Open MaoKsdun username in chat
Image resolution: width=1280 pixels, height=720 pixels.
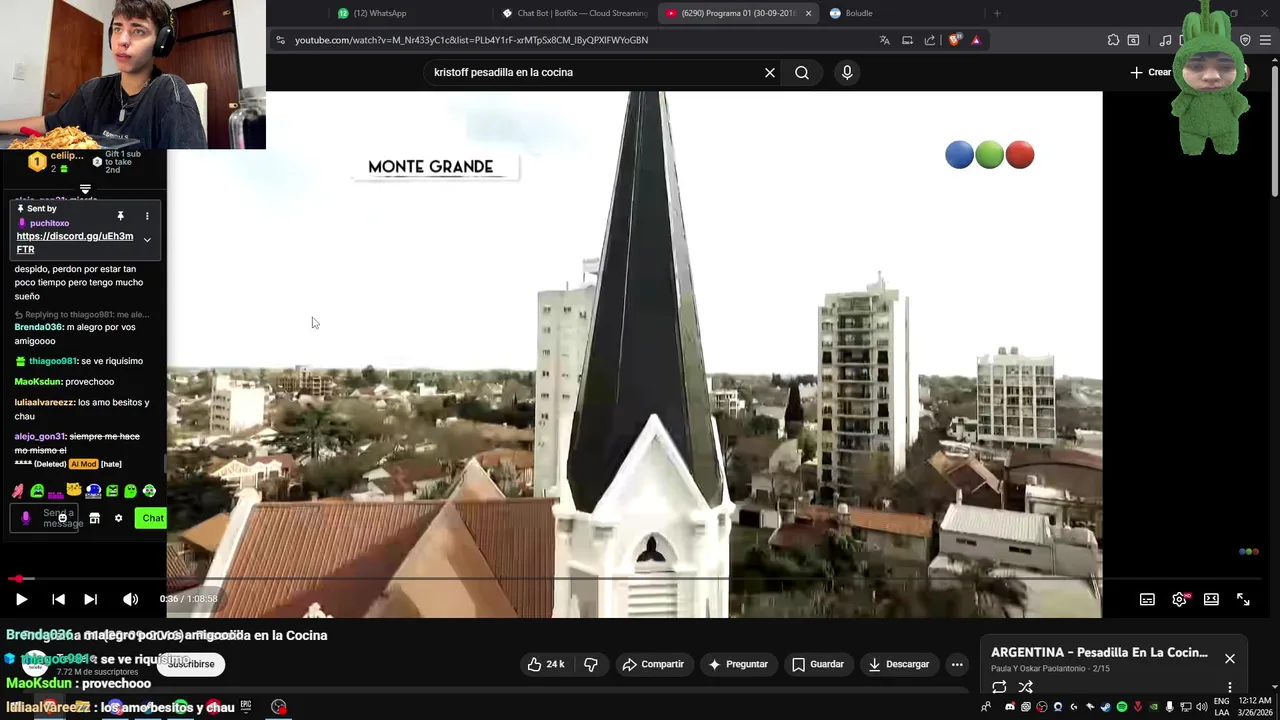coord(37,381)
